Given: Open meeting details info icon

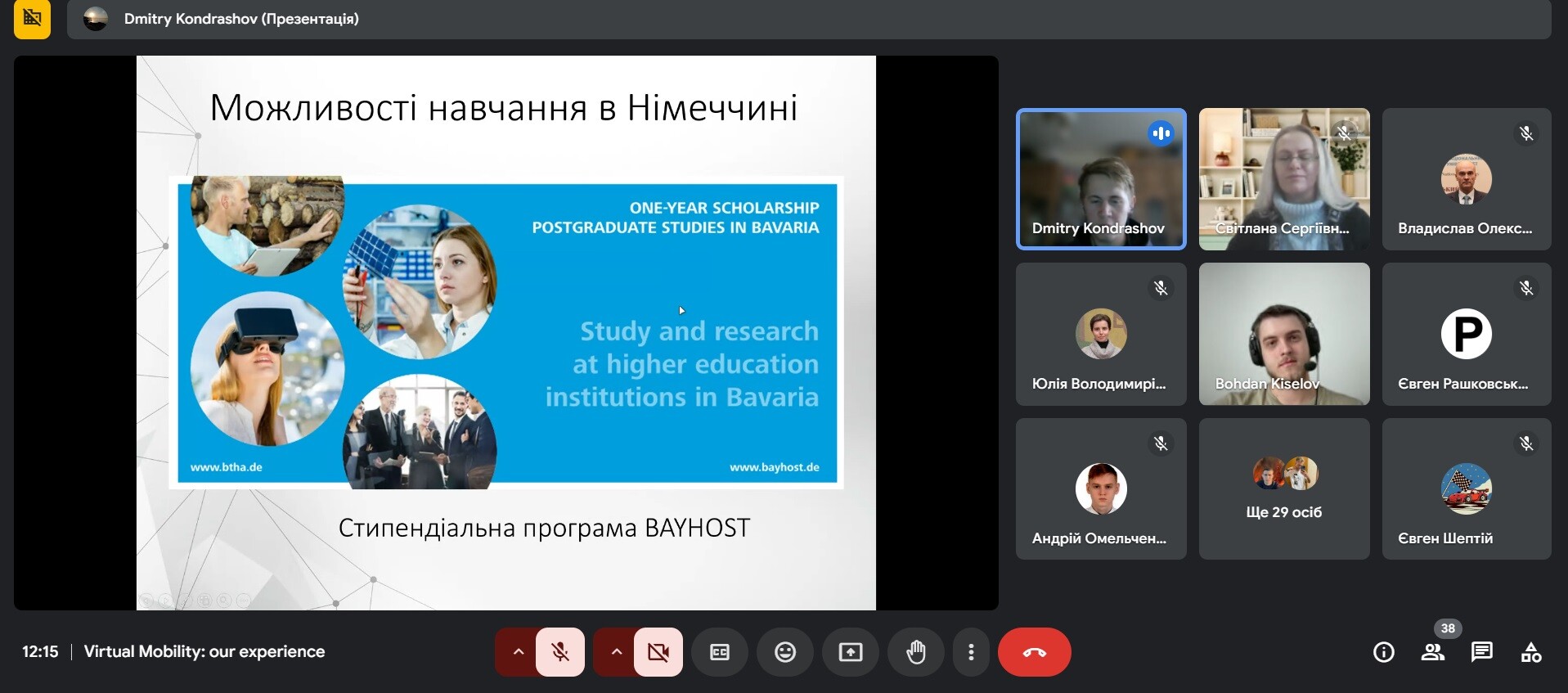Looking at the screenshot, I should [1384, 652].
